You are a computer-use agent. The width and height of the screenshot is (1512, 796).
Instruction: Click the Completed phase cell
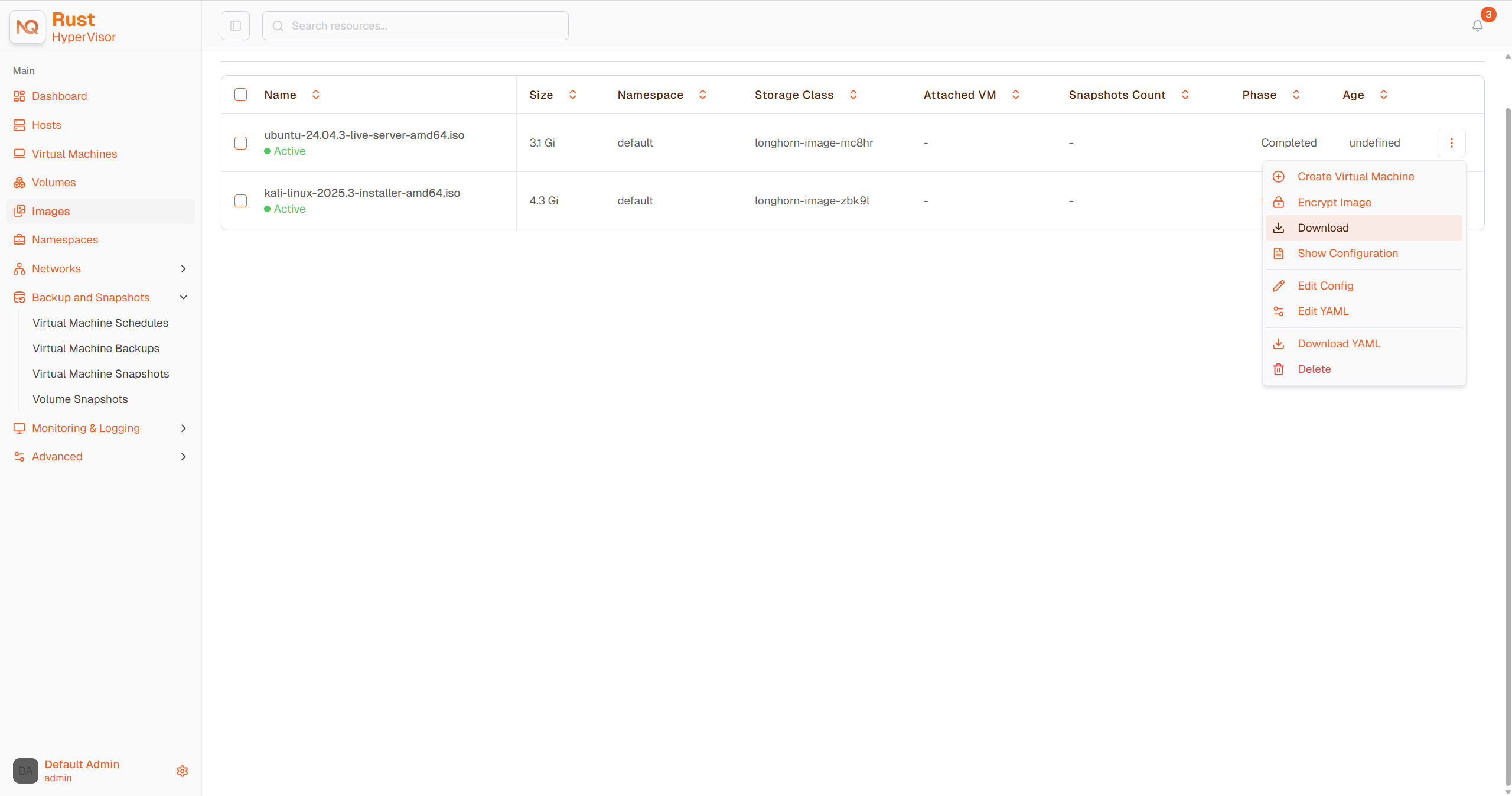coord(1289,143)
